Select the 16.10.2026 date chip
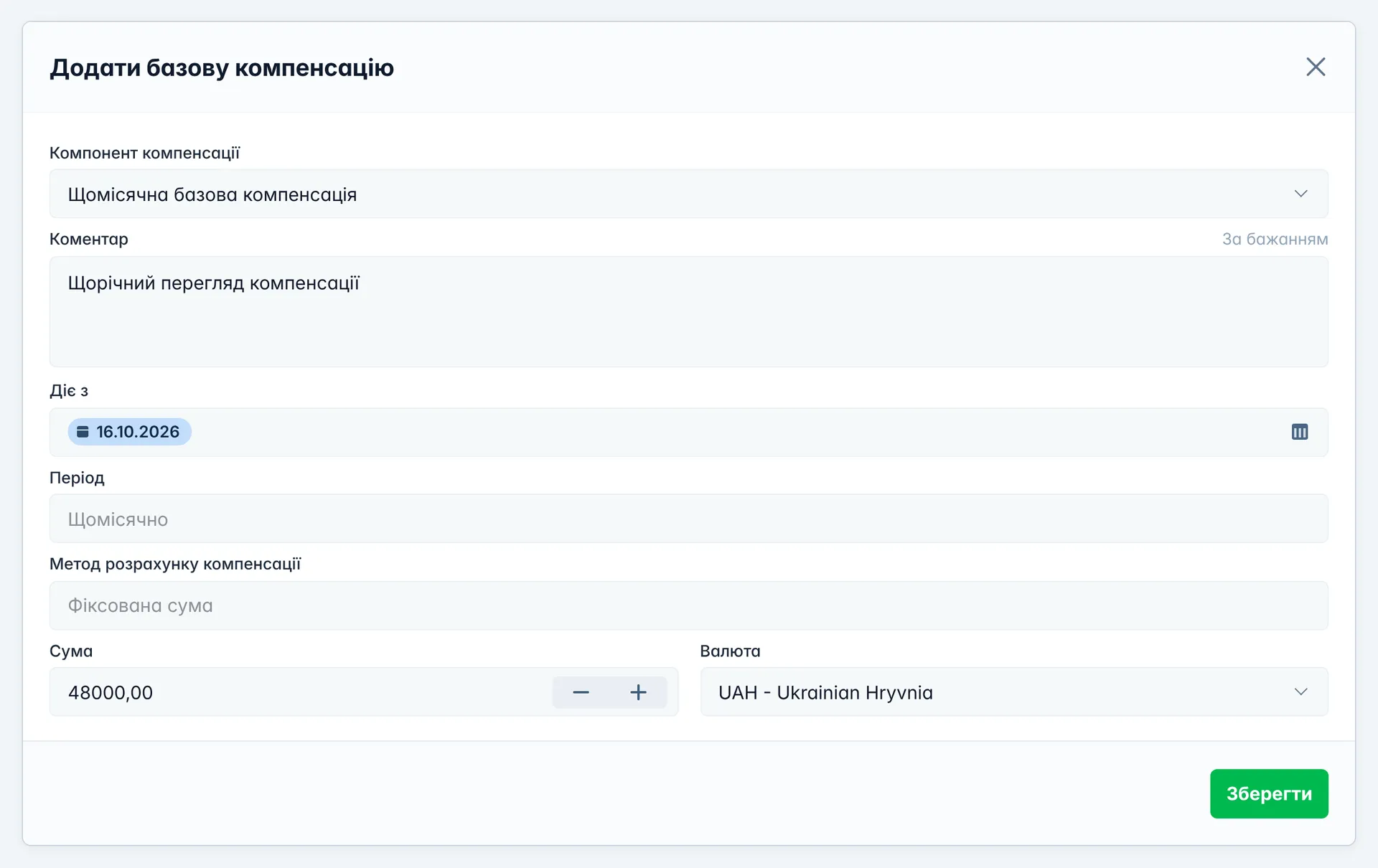 (130, 432)
